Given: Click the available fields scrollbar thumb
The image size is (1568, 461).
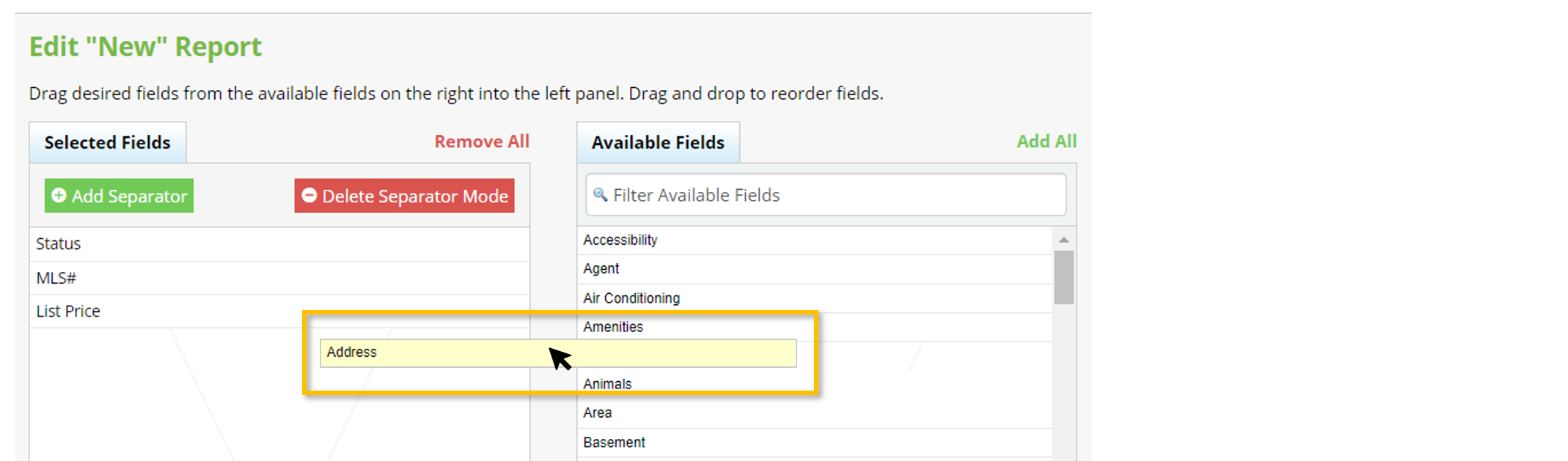Looking at the screenshot, I should 1063,277.
